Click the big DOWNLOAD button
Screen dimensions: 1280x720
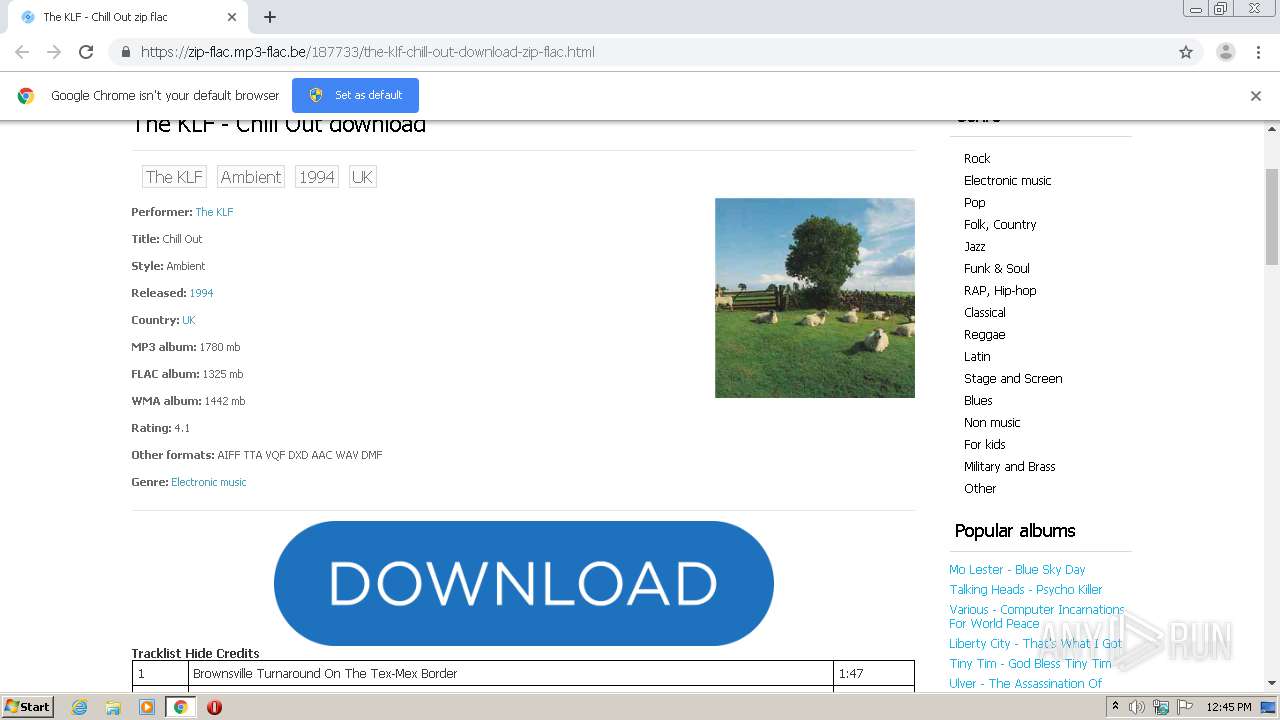click(x=524, y=583)
